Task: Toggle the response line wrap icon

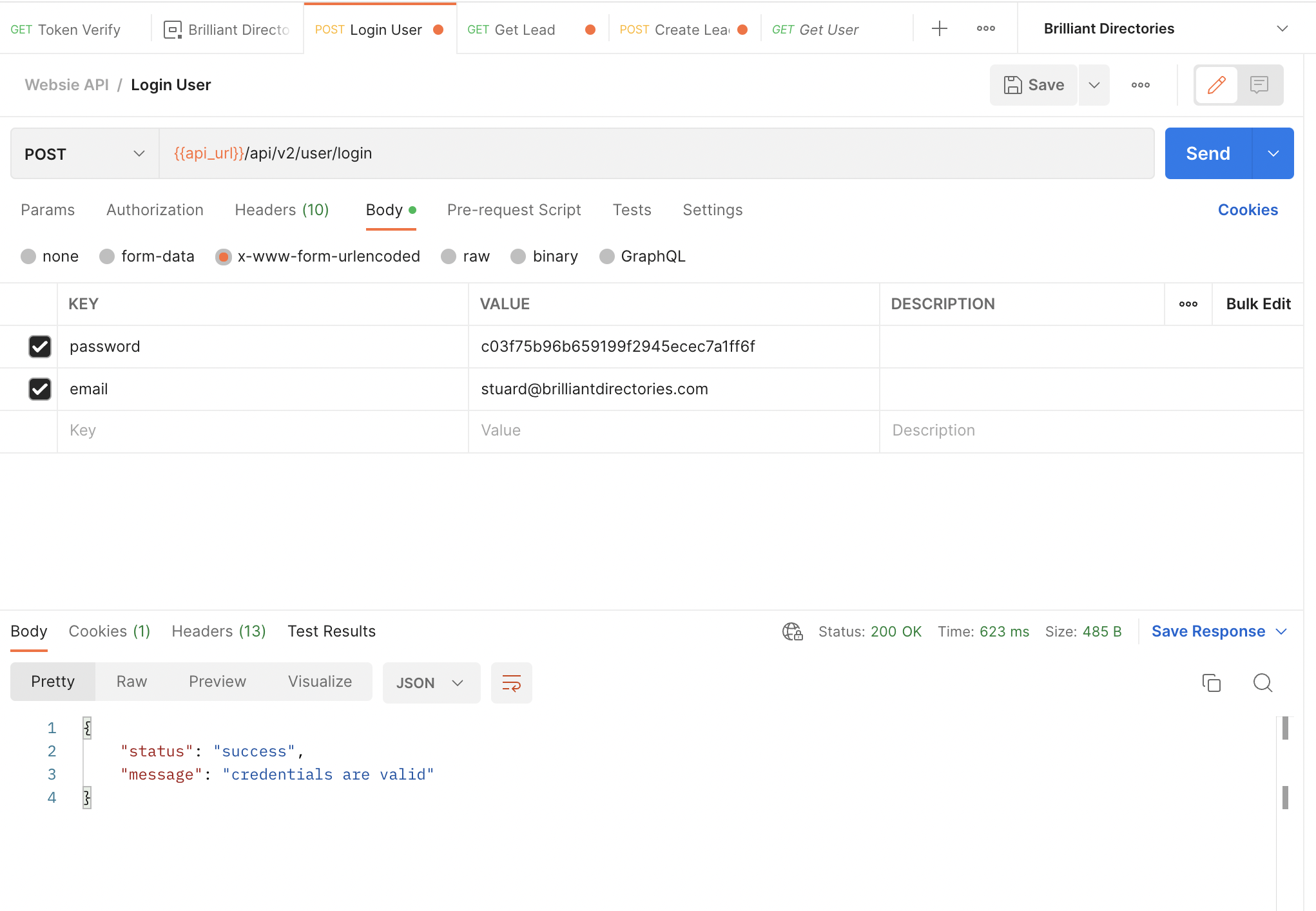Action: [x=511, y=683]
